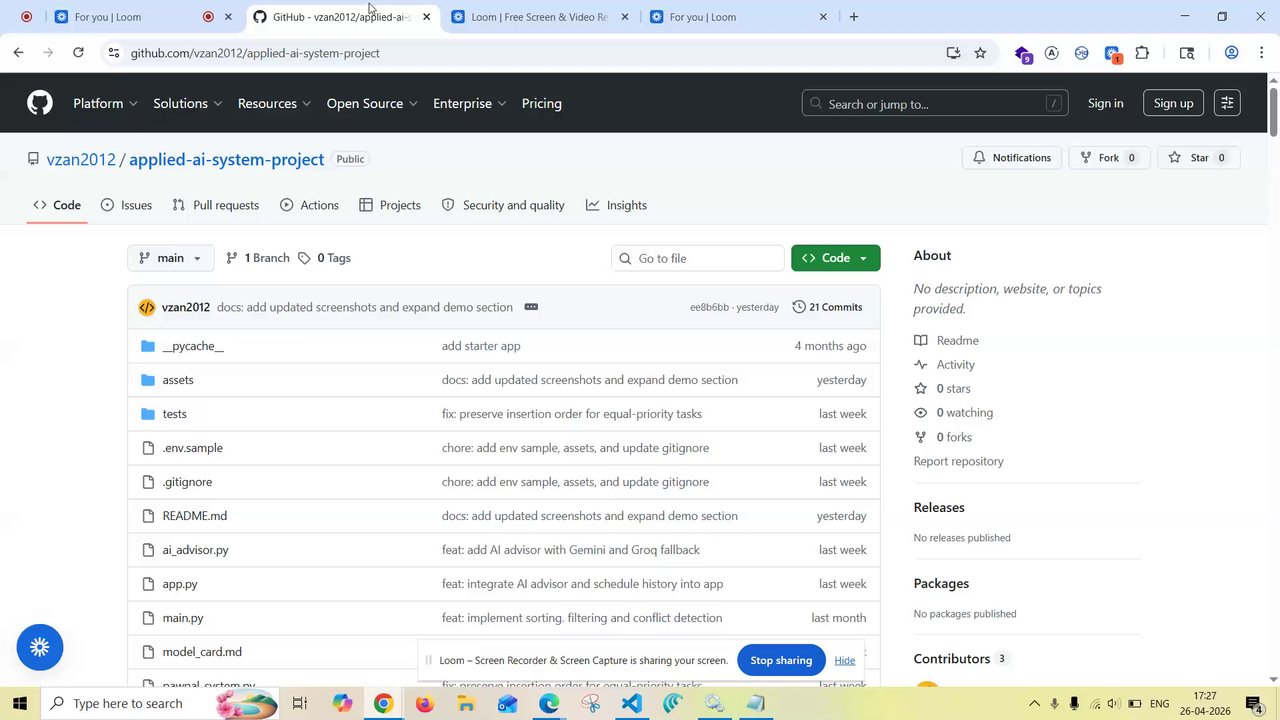View the 21 Commits history
Screen dimensions: 1280x720
[x=827, y=307]
